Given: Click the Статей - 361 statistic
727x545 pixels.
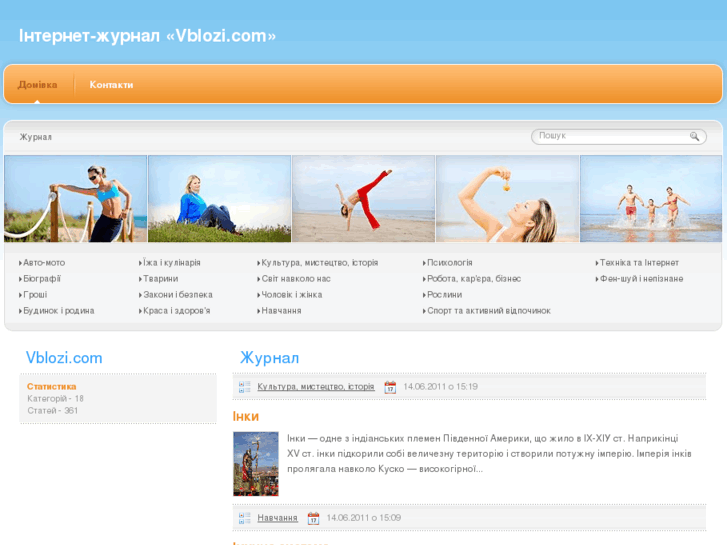Looking at the screenshot, I should click(x=52, y=410).
